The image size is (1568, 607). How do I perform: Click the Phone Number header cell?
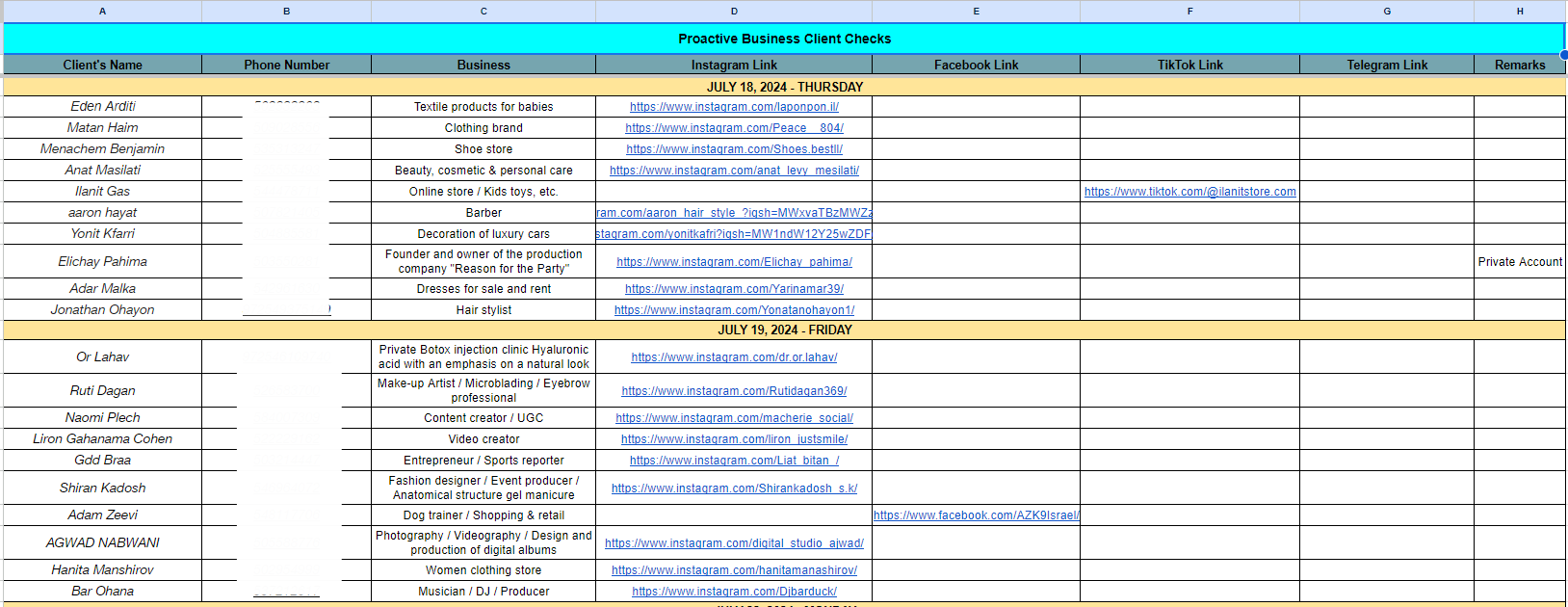point(287,65)
